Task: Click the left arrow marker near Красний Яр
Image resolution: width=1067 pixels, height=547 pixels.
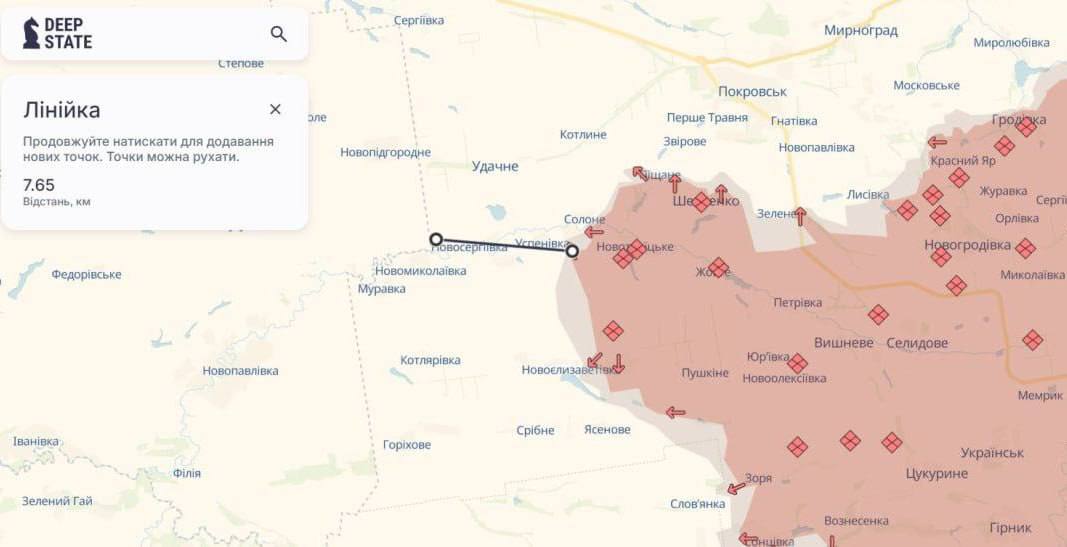Action: (x=937, y=142)
